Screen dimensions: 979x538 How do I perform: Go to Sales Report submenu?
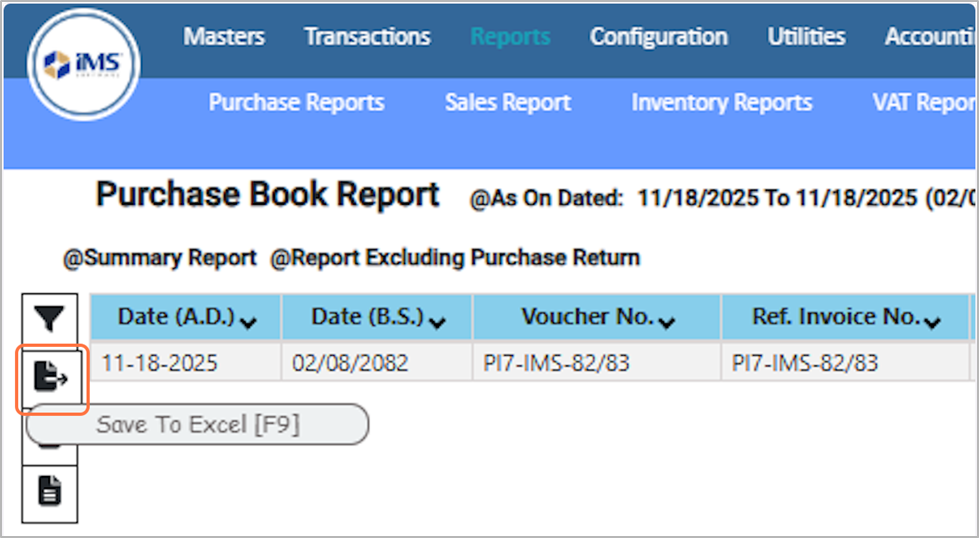(508, 103)
